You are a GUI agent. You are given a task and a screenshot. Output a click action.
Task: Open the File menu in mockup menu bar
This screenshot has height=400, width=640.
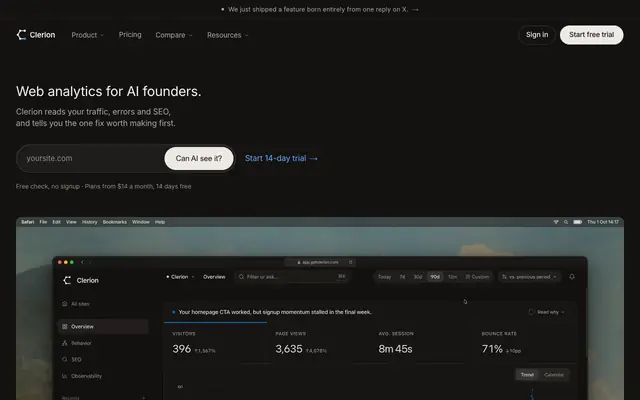43,222
